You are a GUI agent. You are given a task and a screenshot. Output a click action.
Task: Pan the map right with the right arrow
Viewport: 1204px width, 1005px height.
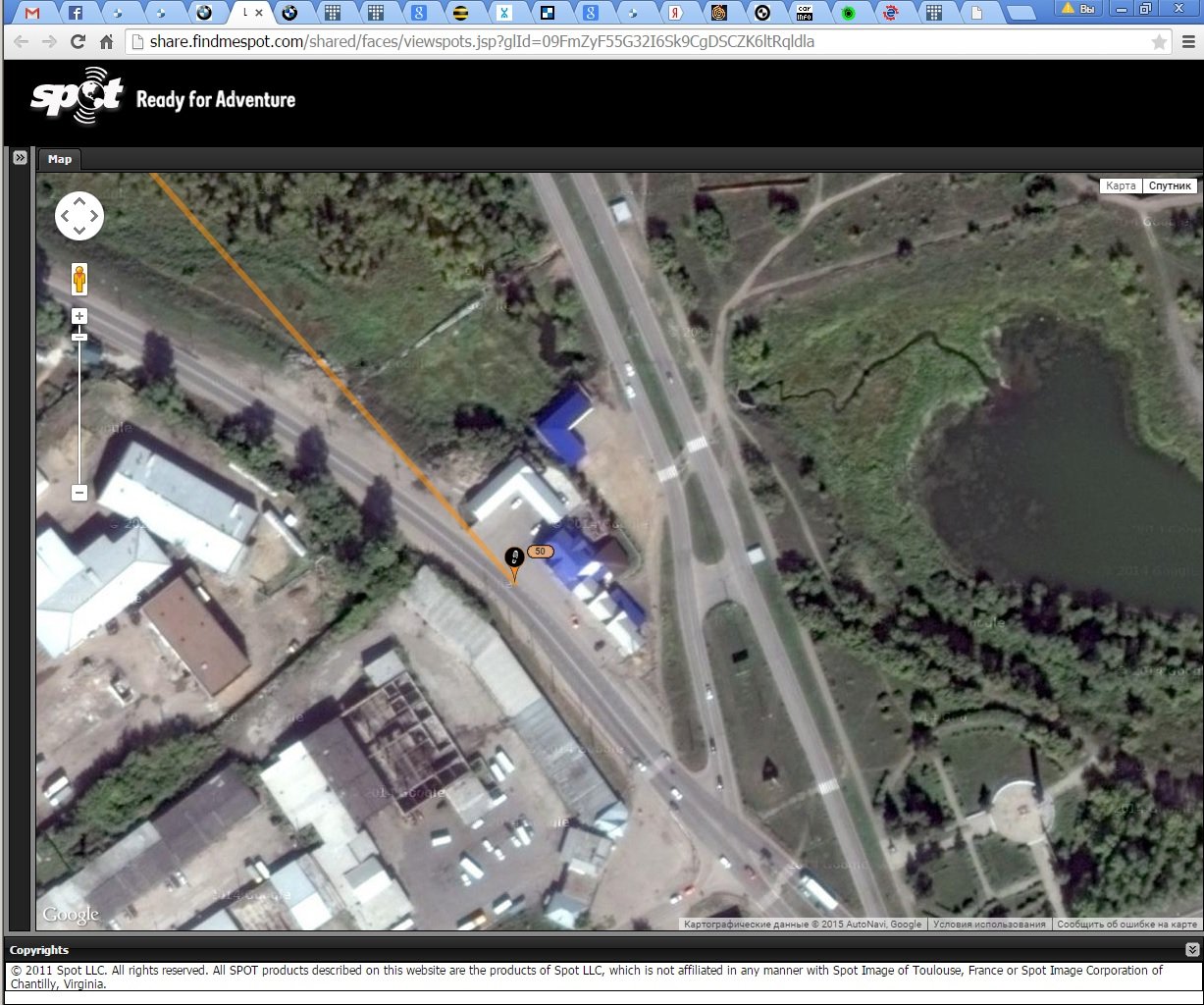pos(94,216)
